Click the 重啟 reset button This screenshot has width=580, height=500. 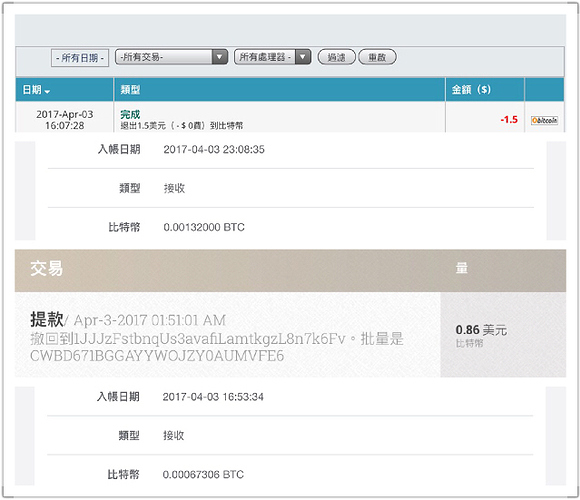point(377,57)
